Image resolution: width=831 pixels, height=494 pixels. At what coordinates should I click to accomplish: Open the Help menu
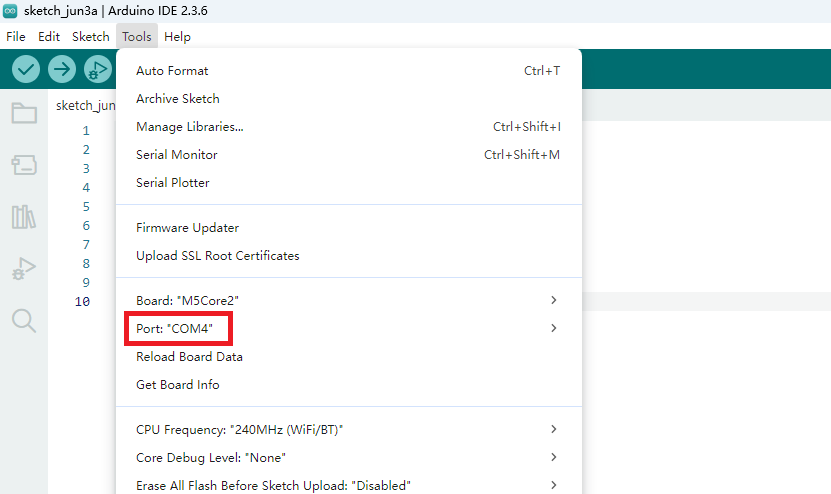click(x=177, y=37)
